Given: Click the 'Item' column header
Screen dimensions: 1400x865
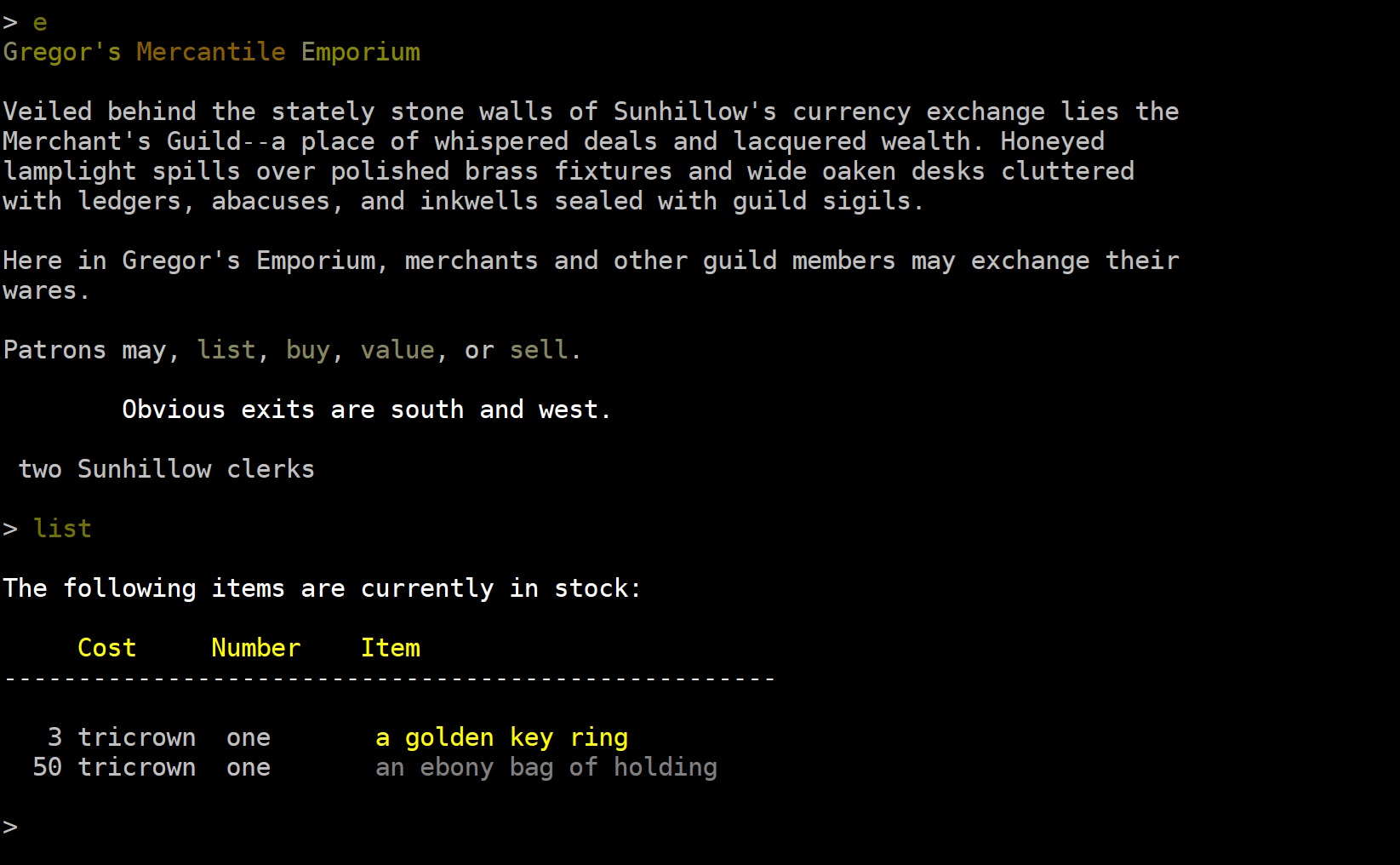Looking at the screenshot, I should click(x=390, y=648).
